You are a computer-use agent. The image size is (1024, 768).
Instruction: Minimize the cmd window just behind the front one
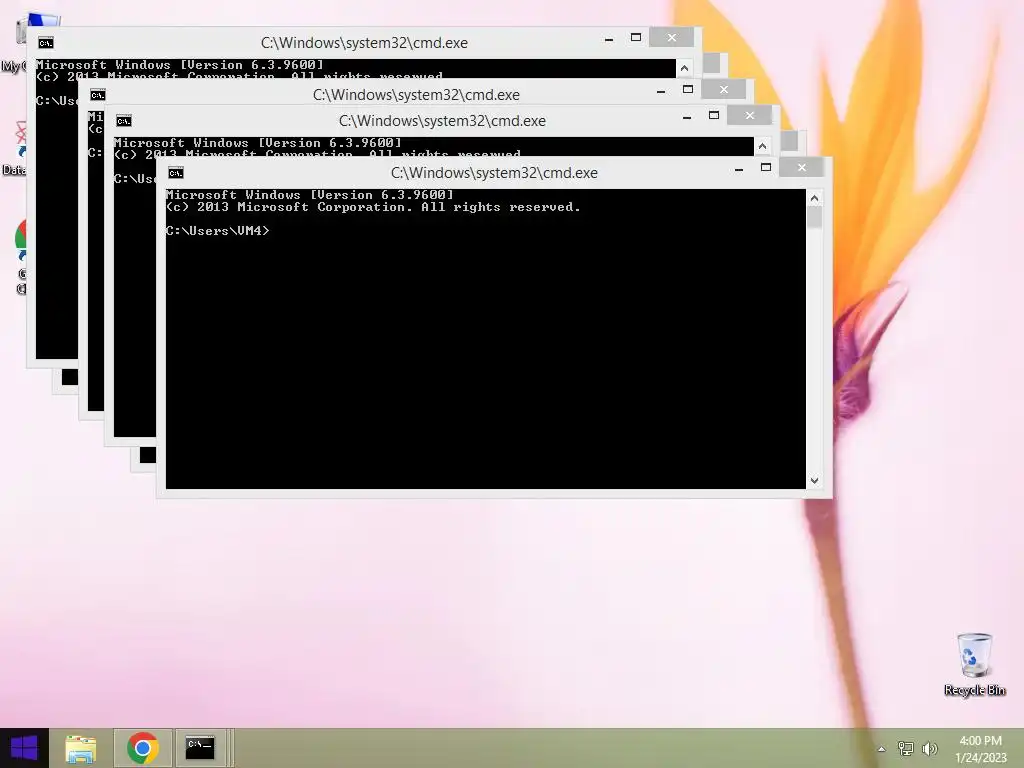[x=687, y=117]
